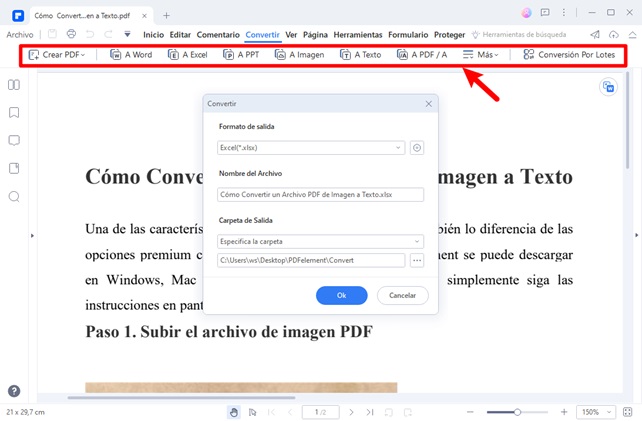Open the Comentario tab
The image size is (642, 421).
tap(218, 35)
